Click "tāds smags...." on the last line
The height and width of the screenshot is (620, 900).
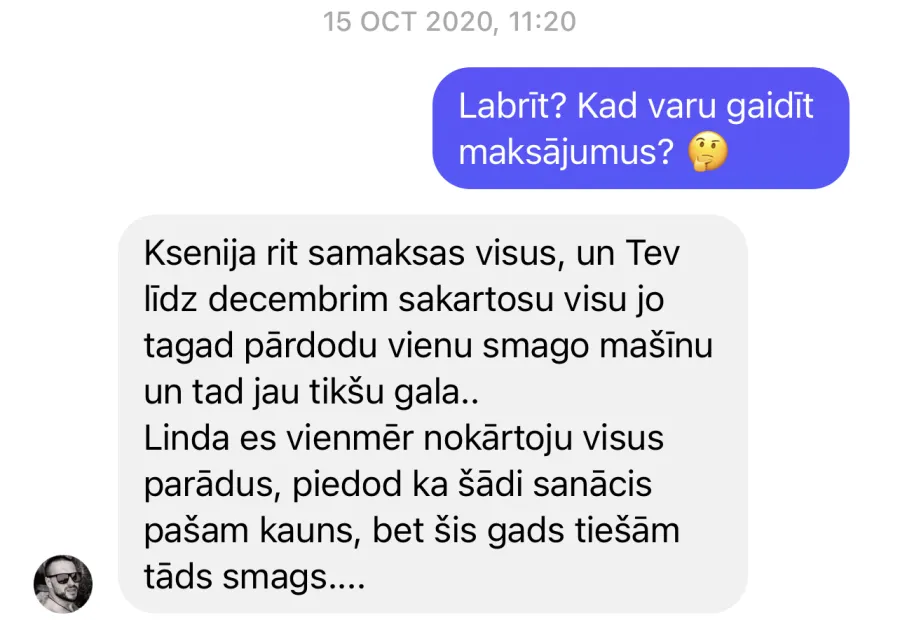(254, 578)
